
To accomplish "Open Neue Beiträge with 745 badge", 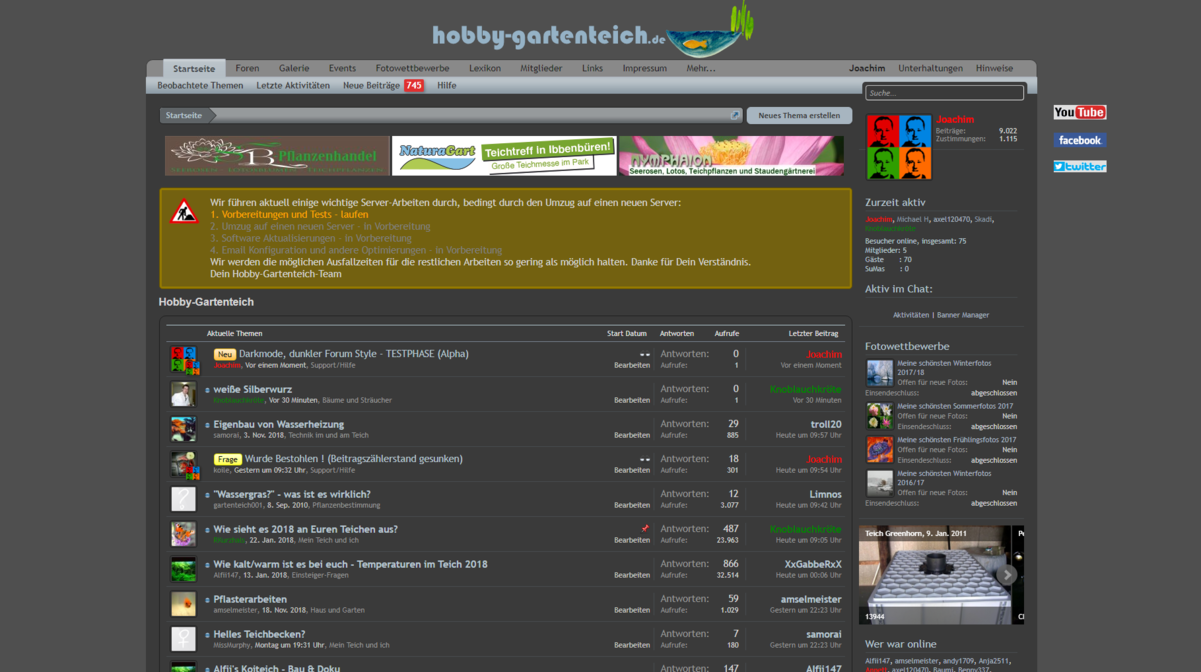I will 383,85.
